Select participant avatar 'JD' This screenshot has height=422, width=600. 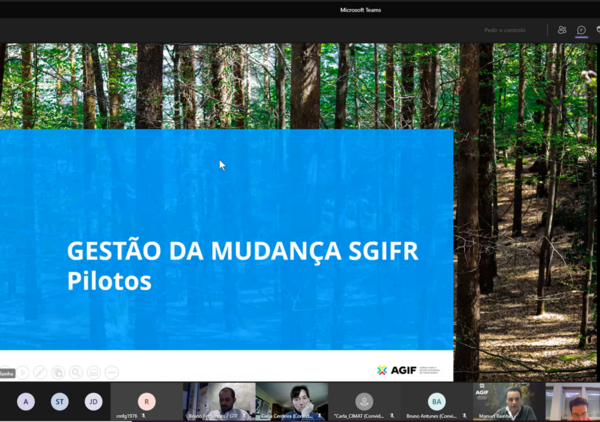93,402
